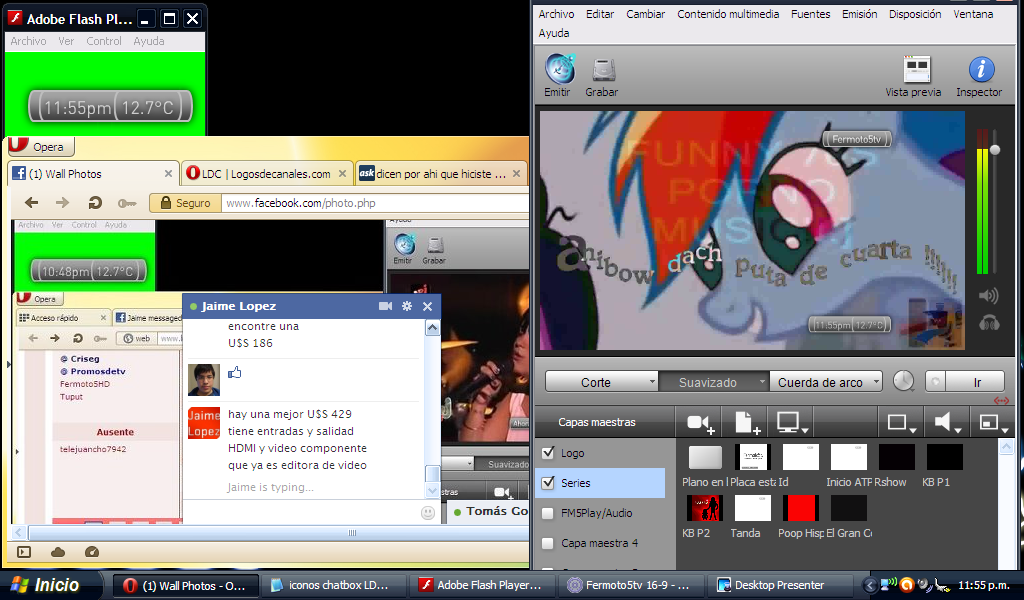Open Flash Player Control menu
This screenshot has height=600, width=1024.
coord(104,41)
